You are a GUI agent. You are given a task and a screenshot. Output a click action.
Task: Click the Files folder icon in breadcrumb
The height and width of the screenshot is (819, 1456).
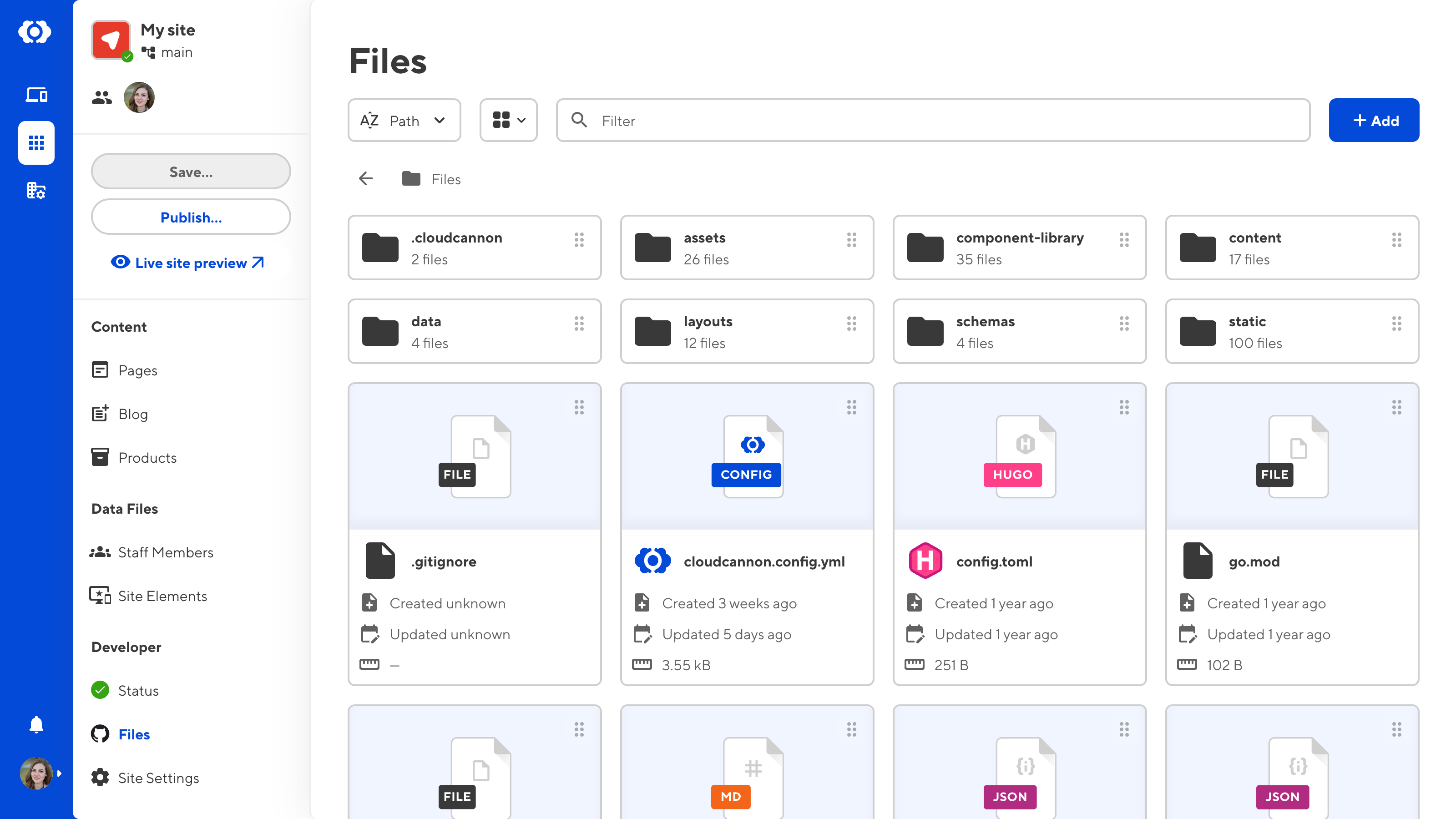tap(412, 179)
